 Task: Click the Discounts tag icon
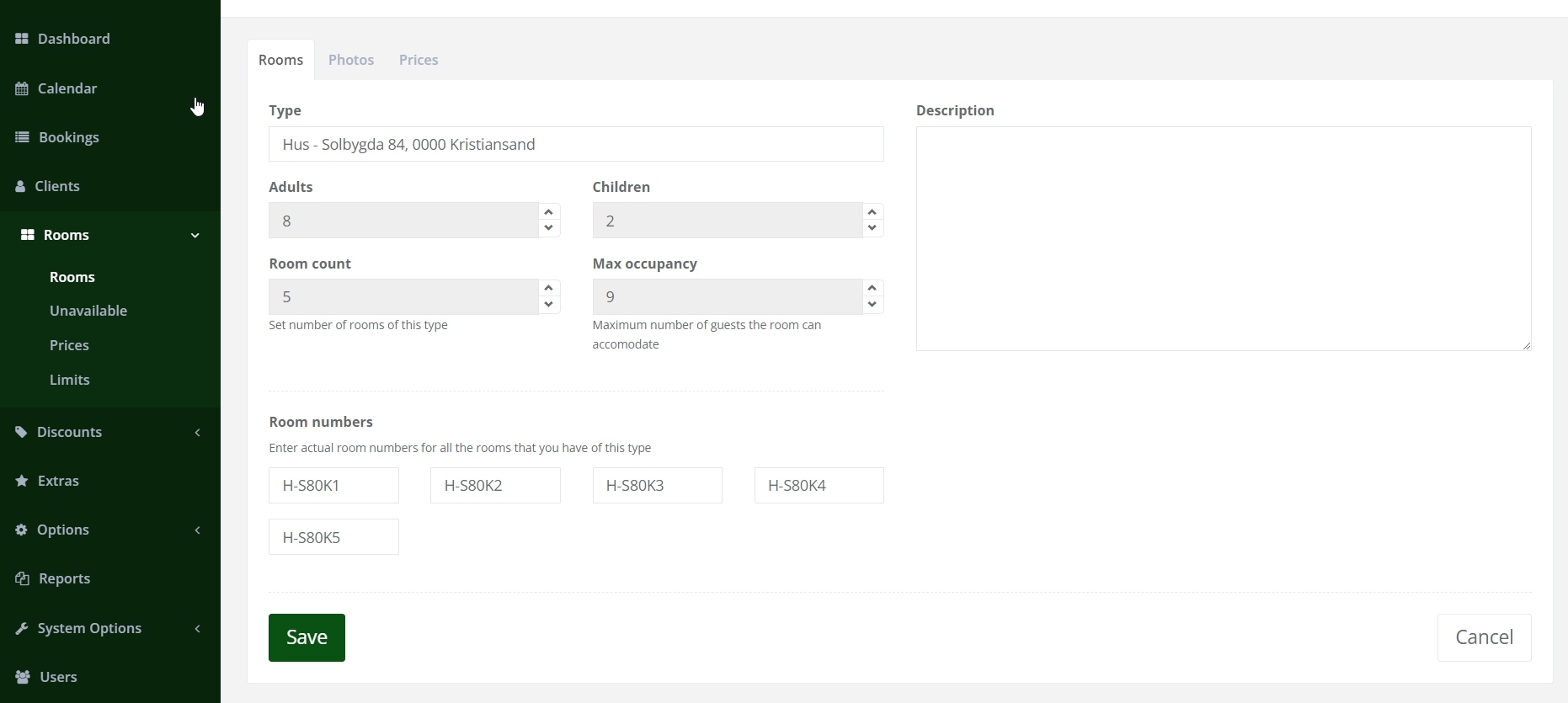click(x=22, y=432)
